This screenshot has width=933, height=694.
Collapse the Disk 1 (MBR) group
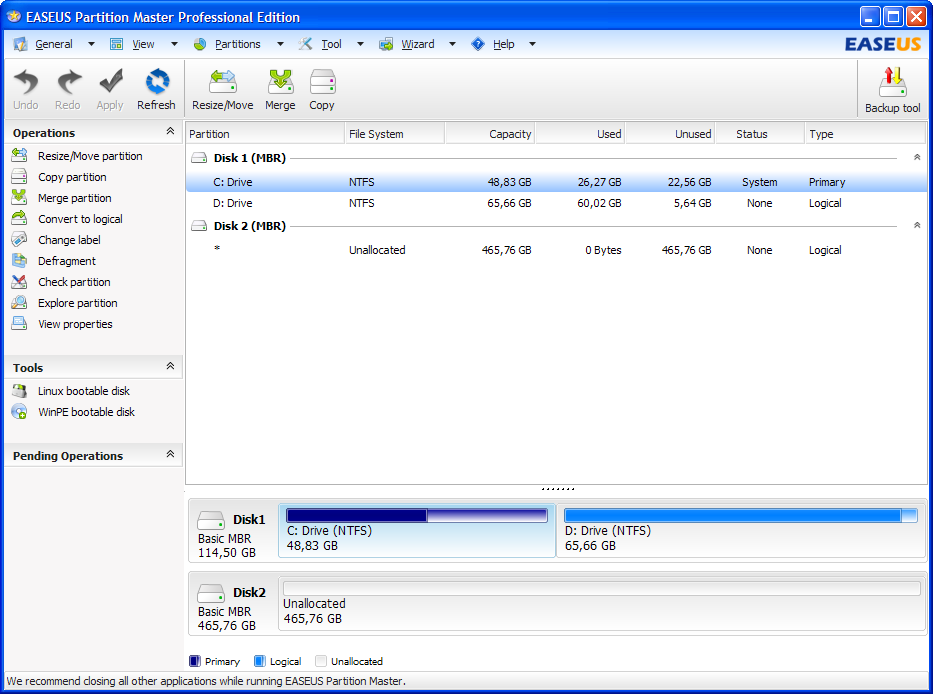tap(917, 158)
